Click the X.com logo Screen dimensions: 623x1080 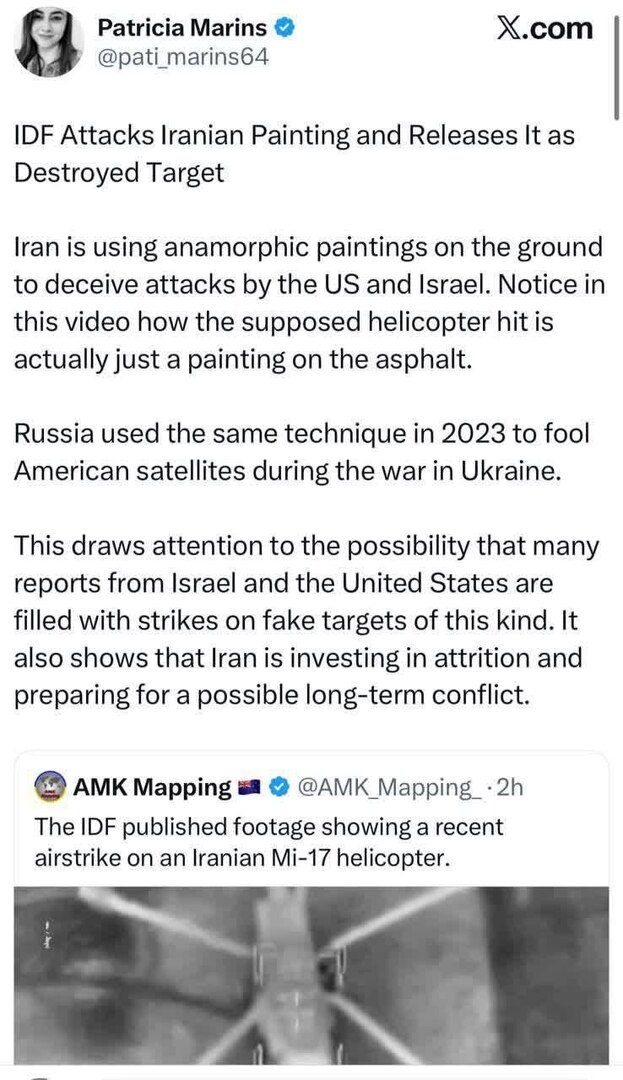pos(545,28)
